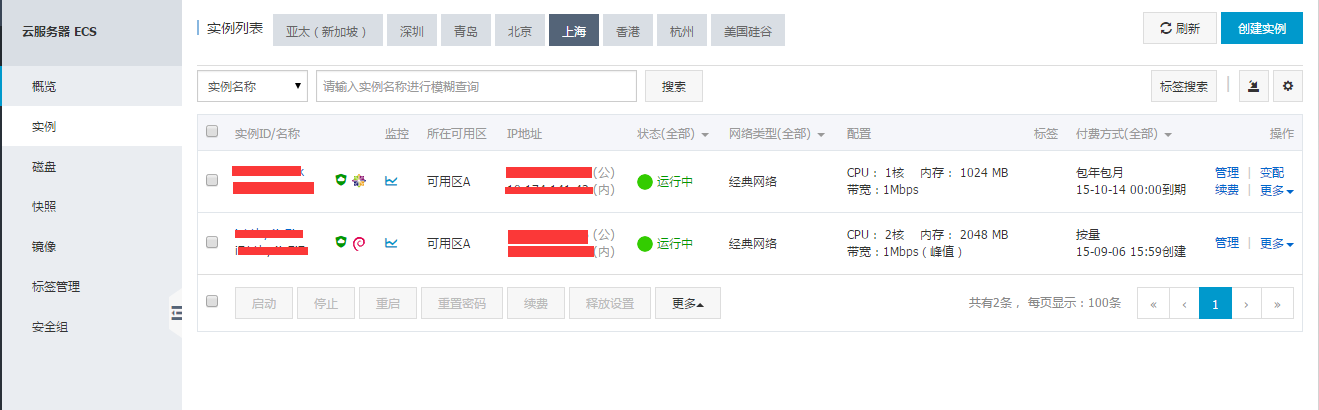This screenshot has width=1319, height=410.
Task: Select the first instance row checkbox
Action: pyautogui.click(x=212, y=181)
